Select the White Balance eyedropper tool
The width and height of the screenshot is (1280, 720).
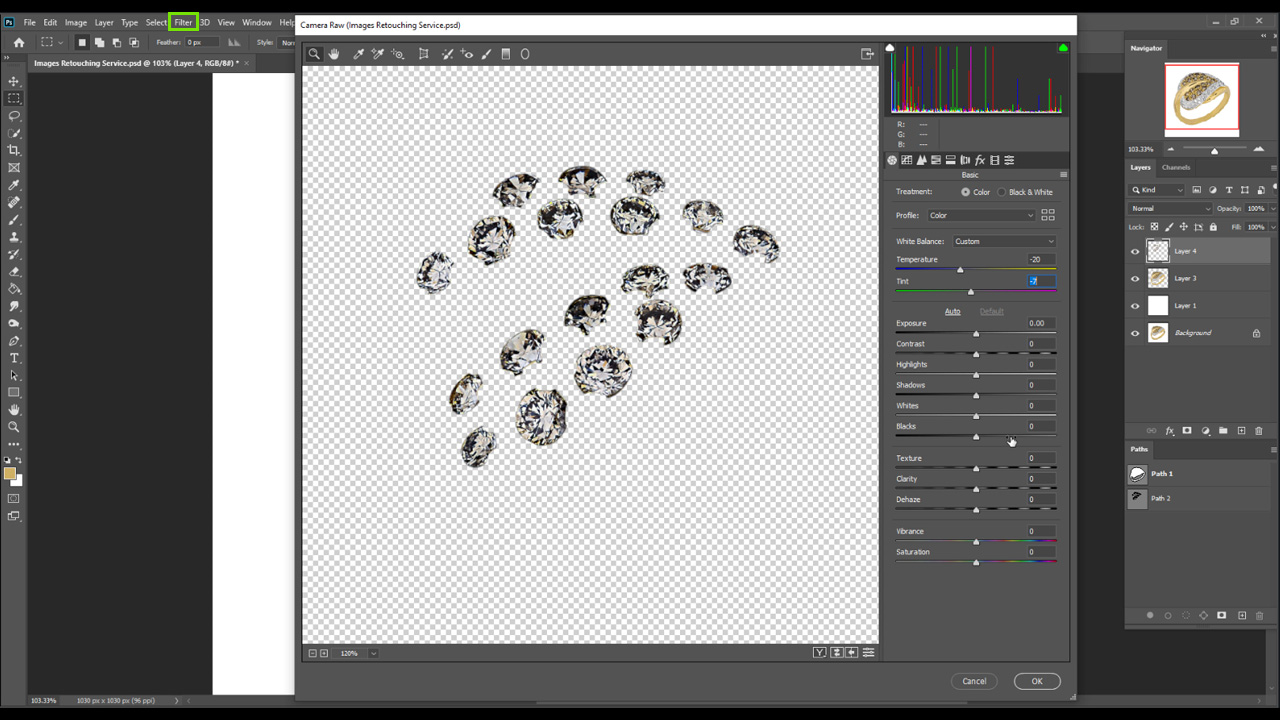tap(358, 53)
